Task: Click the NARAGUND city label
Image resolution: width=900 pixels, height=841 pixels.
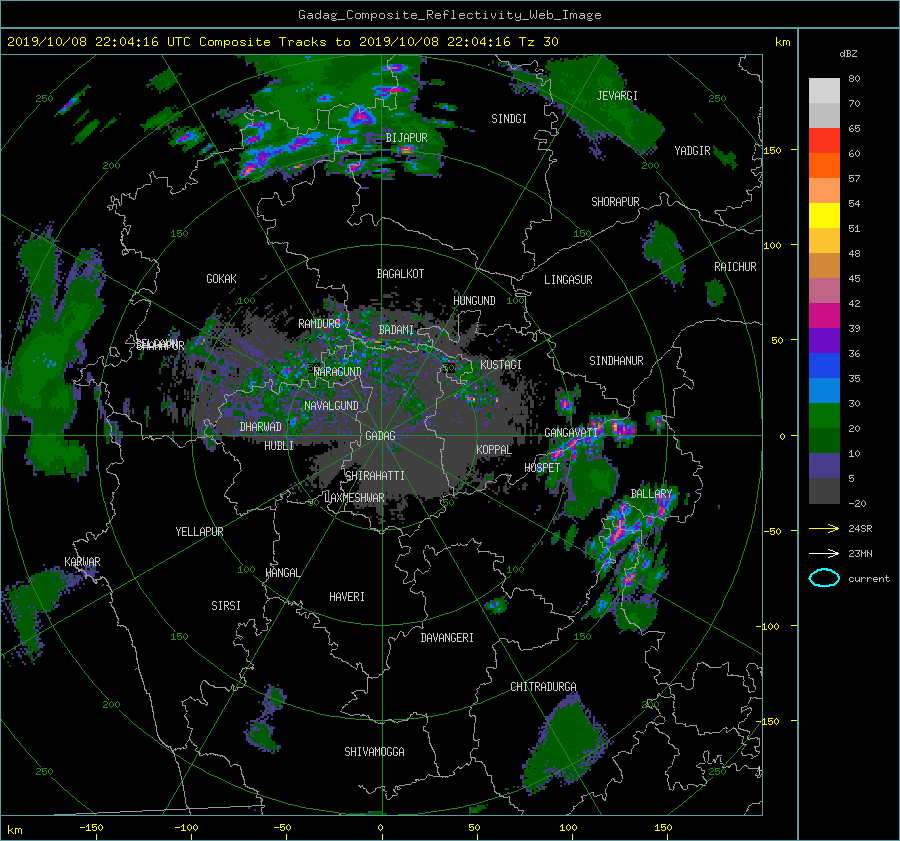Action: click(338, 372)
